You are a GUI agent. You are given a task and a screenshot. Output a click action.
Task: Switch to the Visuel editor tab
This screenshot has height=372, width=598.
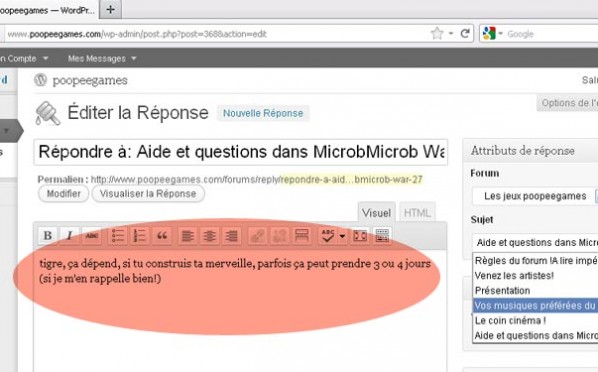pyautogui.click(x=376, y=213)
